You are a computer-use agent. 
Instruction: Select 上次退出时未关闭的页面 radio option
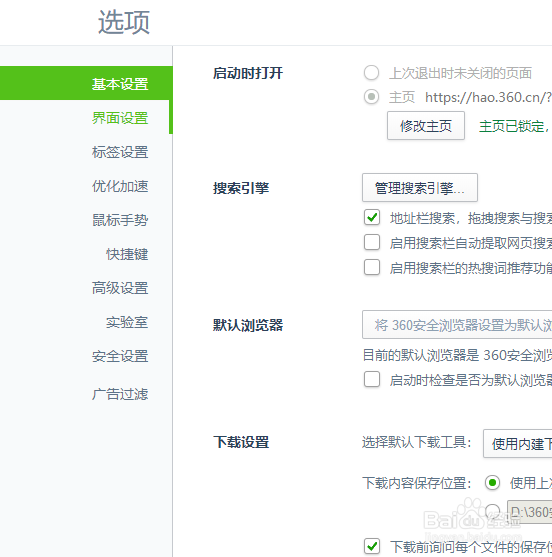pos(372,73)
